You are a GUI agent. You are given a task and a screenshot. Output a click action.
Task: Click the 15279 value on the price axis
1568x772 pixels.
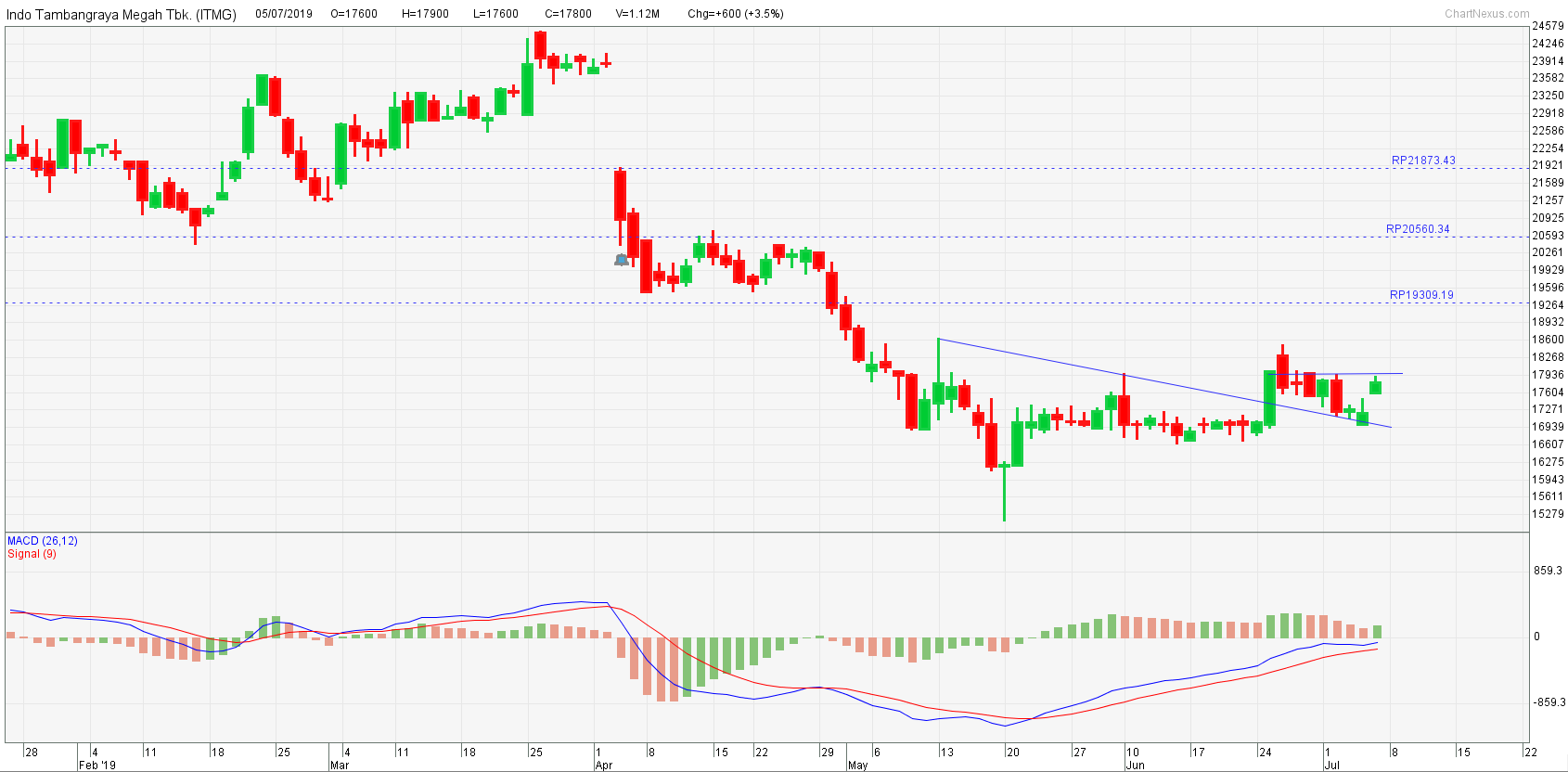[x=1547, y=514]
